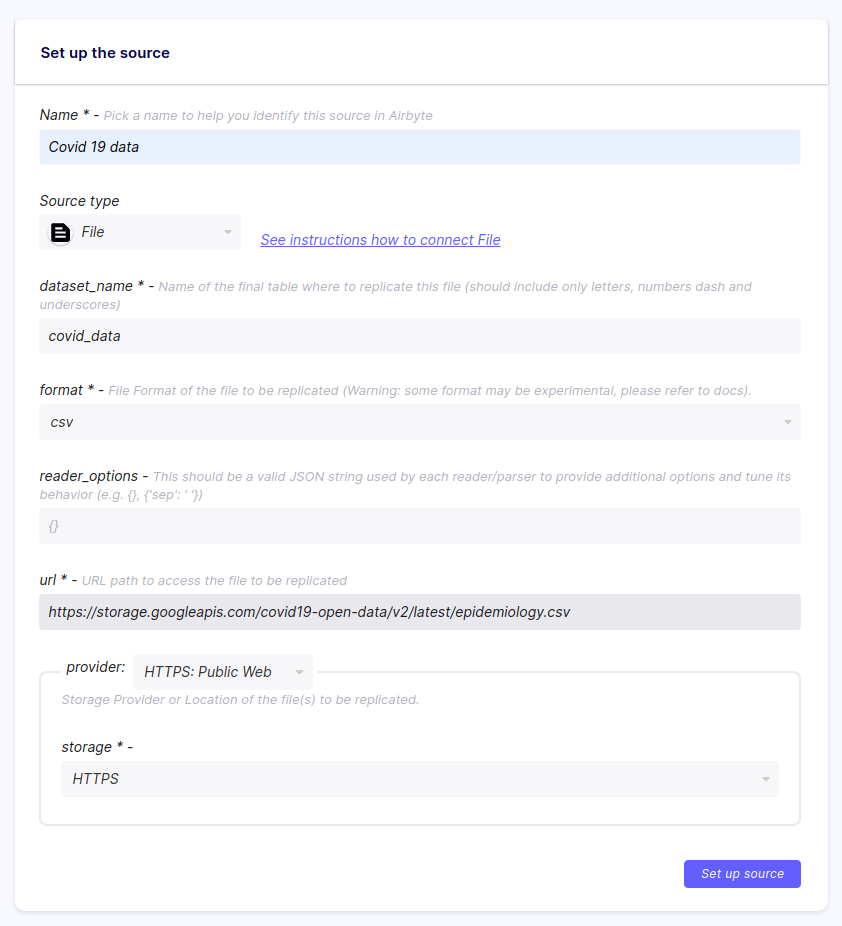Click the Name field containing Covid 19 data
The image size is (842, 926).
[x=420, y=146]
